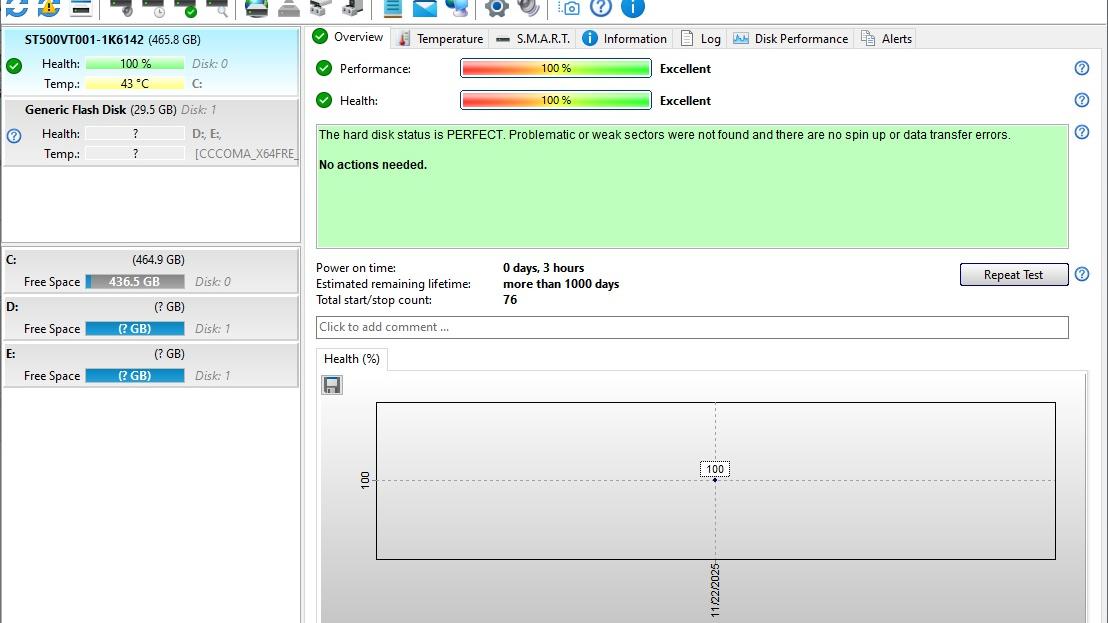The image size is (1108, 623).
Task: Click the speaker sound toolbar icon
Action: click(528, 8)
